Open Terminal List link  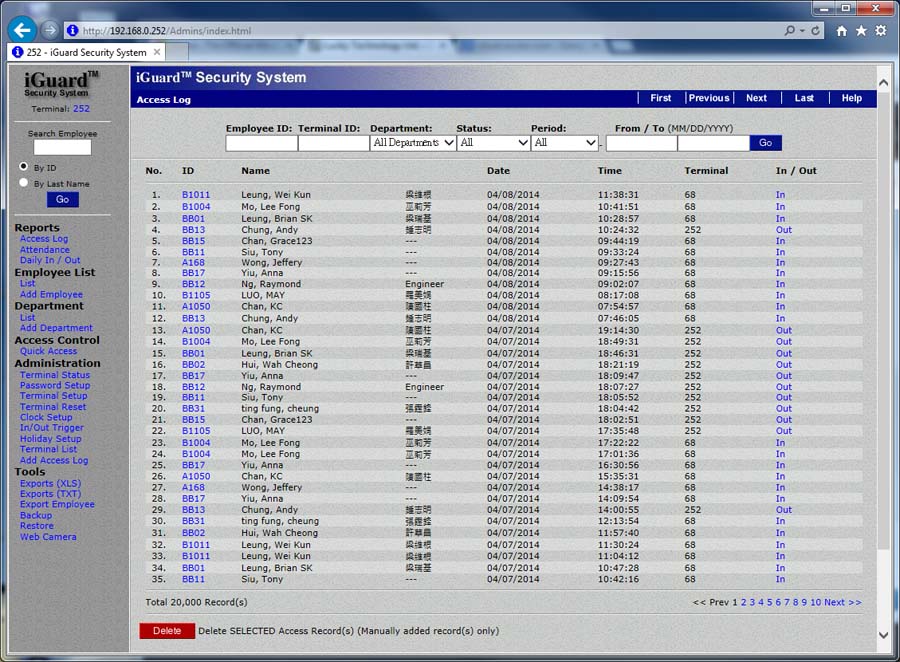point(48,449)
